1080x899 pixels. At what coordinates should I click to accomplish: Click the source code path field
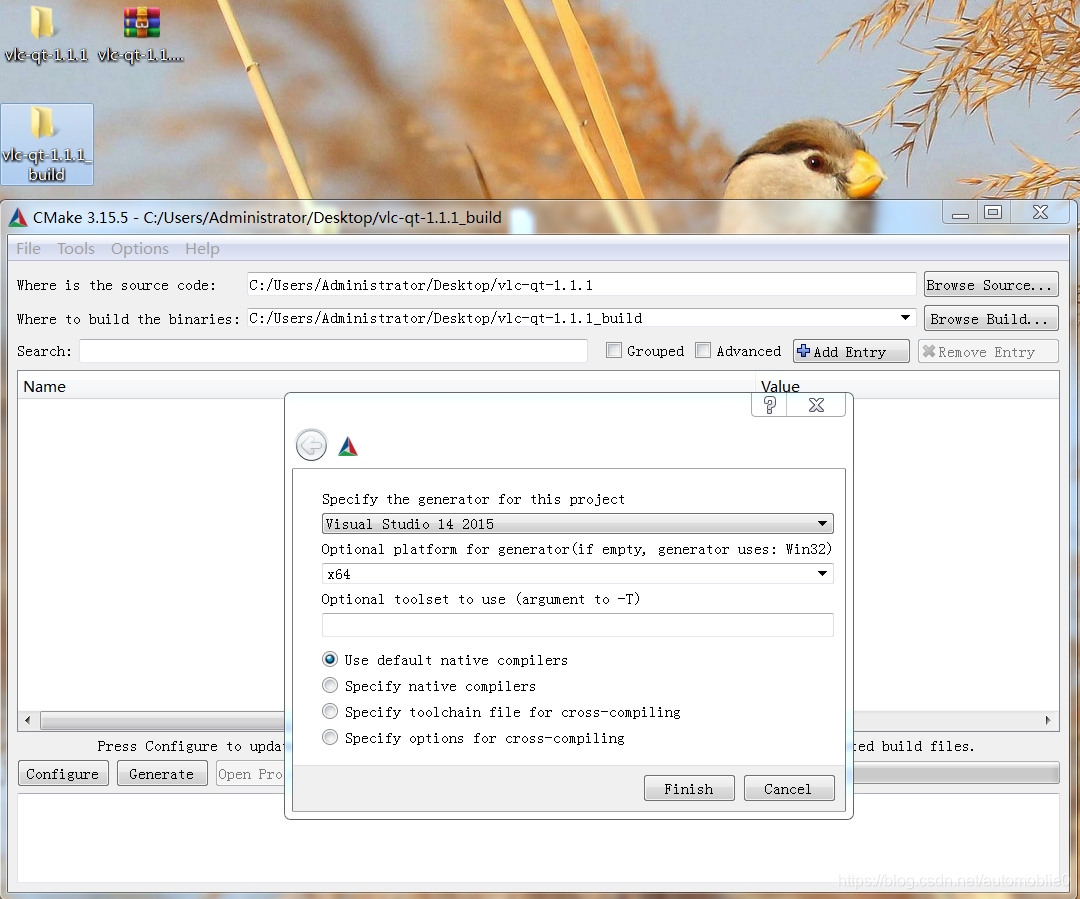(581, 285)
